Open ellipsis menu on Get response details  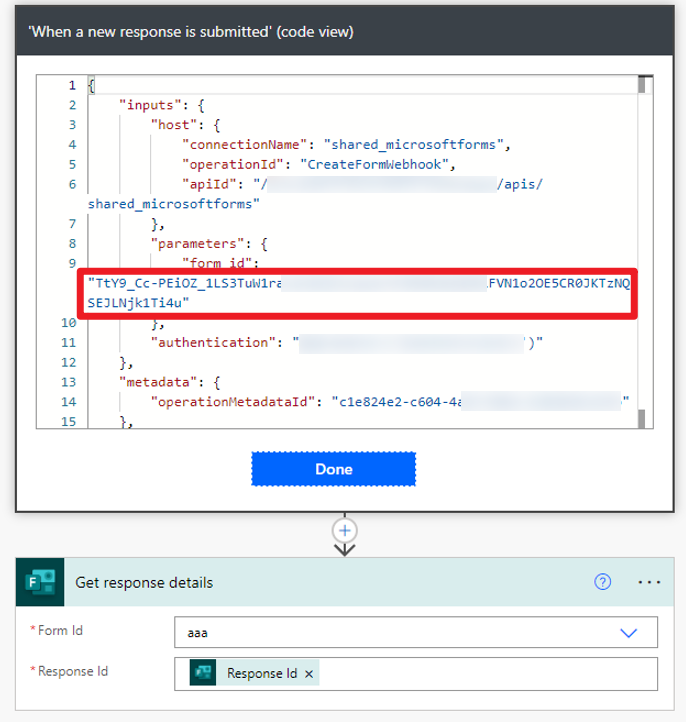tap(649, 583)
